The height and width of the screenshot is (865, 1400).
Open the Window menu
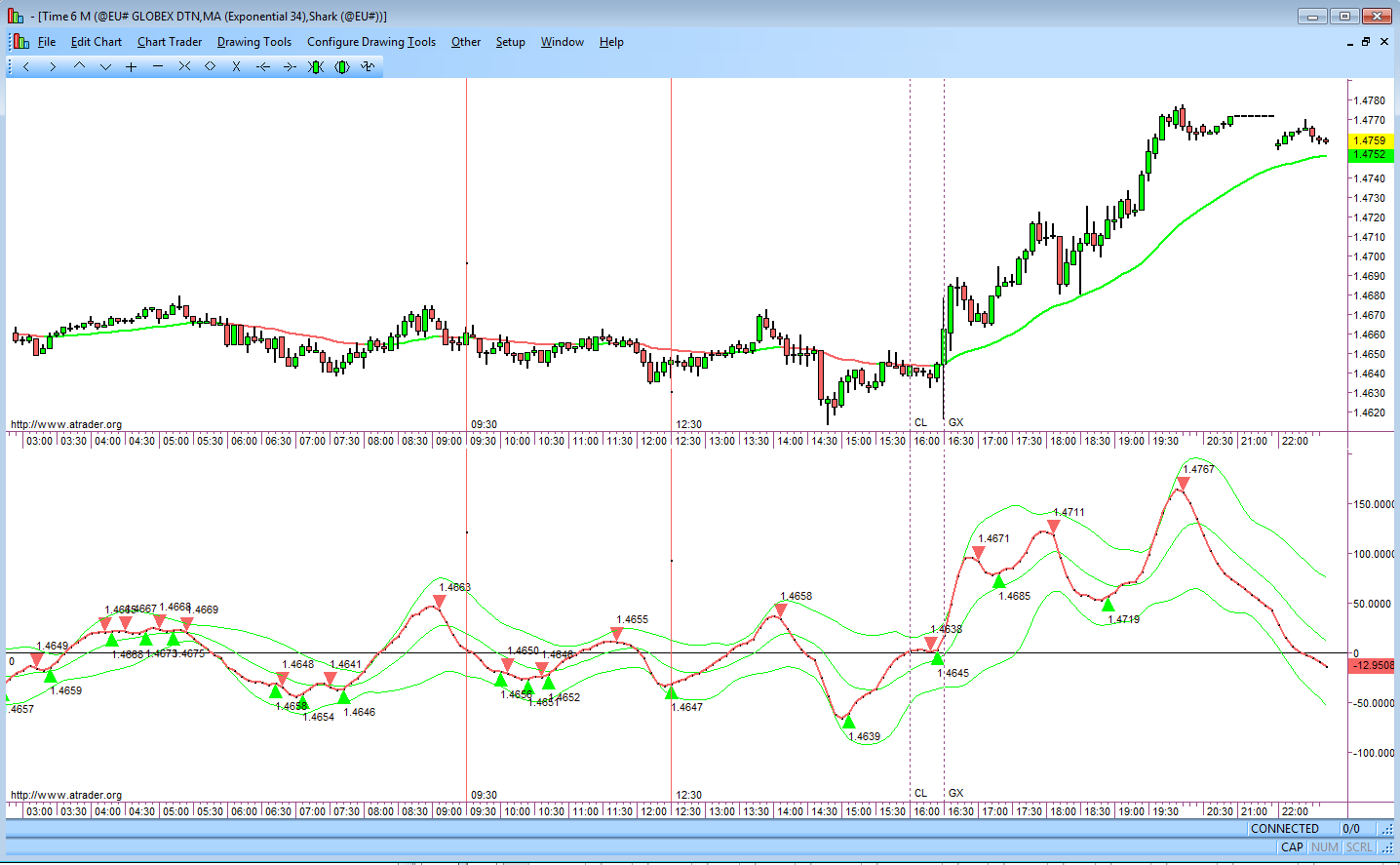point(563,42)
